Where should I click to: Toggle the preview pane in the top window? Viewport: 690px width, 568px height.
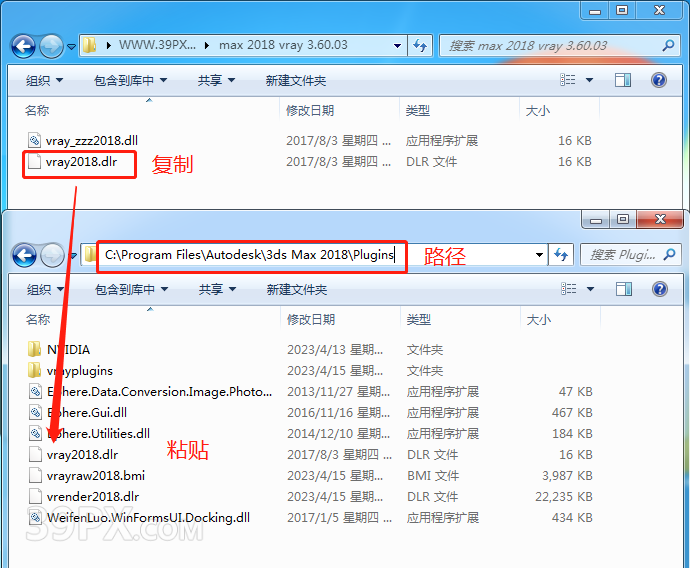pos(623,80)
